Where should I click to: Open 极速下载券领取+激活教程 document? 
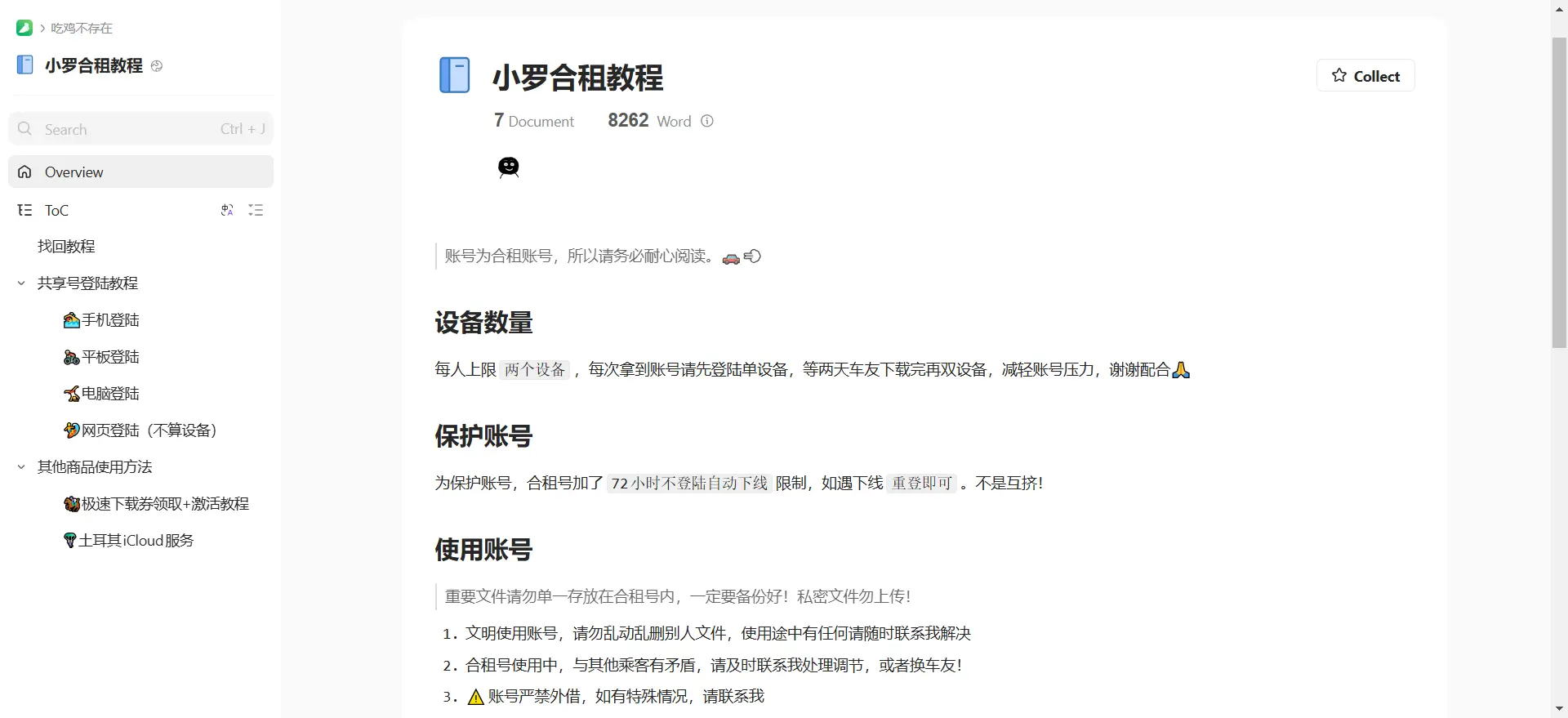156,503
